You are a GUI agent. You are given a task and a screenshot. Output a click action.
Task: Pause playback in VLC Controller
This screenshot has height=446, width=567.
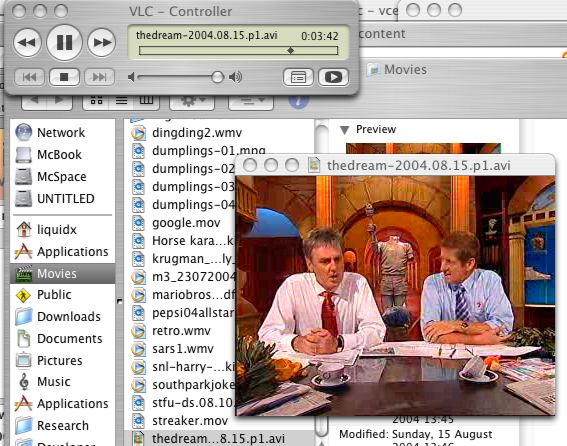click(x=64, y=42)
